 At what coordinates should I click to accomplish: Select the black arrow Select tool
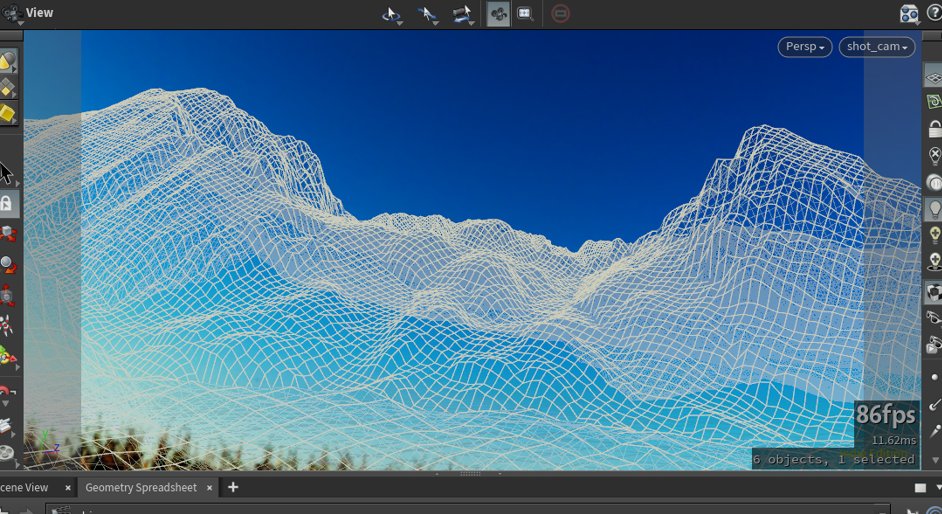coord(6,173)
